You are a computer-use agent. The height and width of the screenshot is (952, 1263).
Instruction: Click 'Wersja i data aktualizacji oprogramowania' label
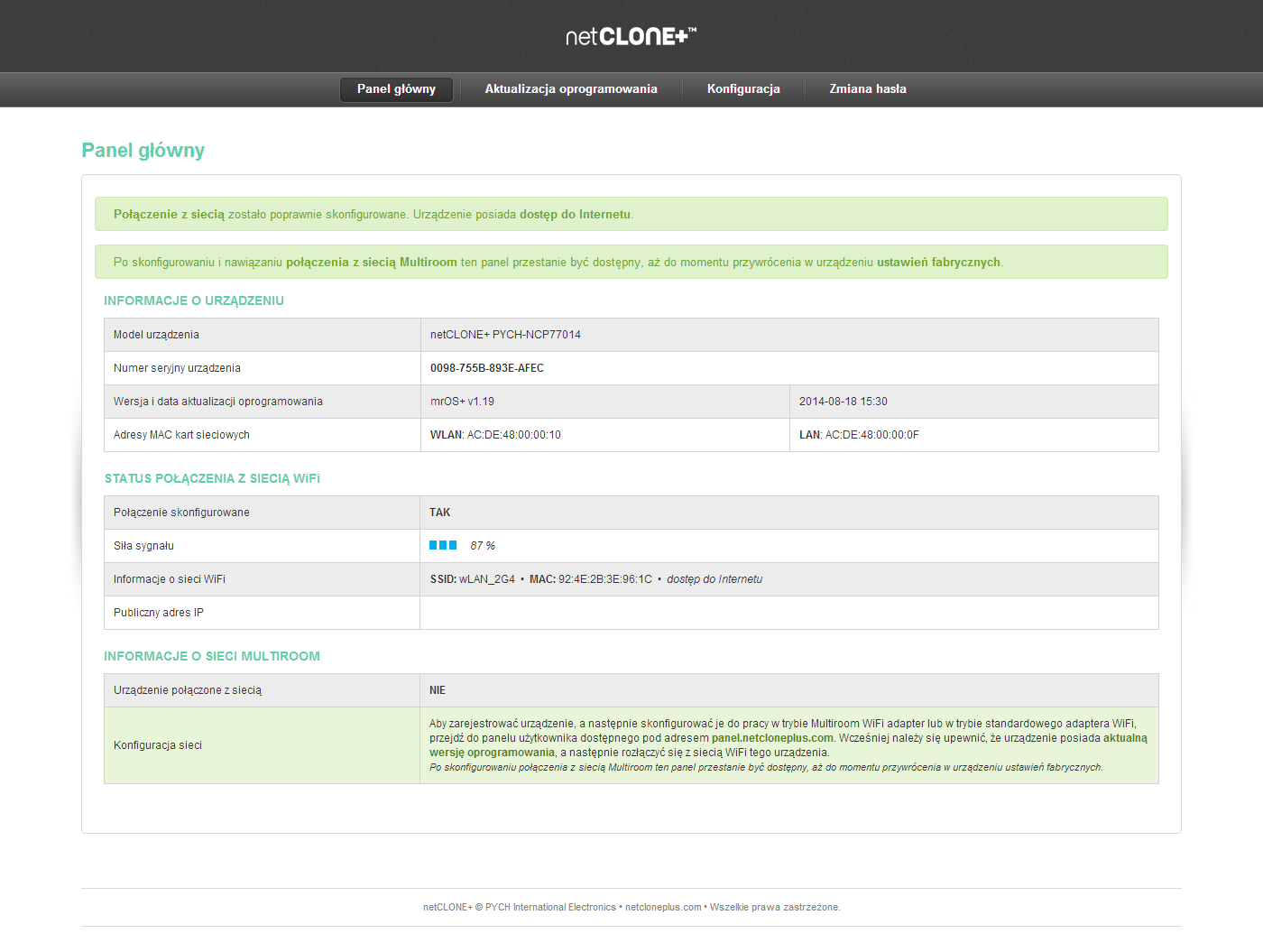click(218, 402)
